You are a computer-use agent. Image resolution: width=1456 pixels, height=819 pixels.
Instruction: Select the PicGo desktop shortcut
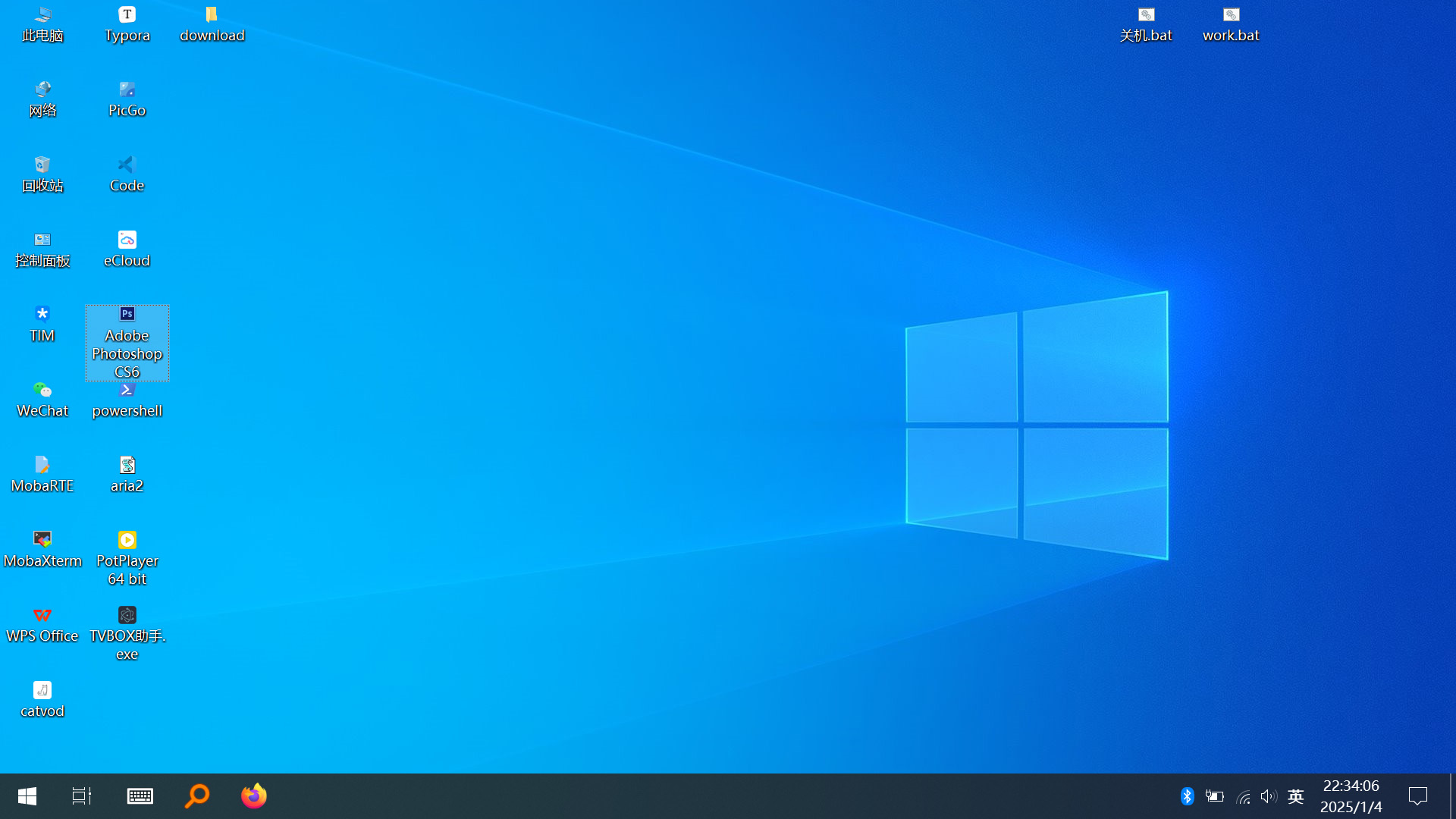point(127,99)
